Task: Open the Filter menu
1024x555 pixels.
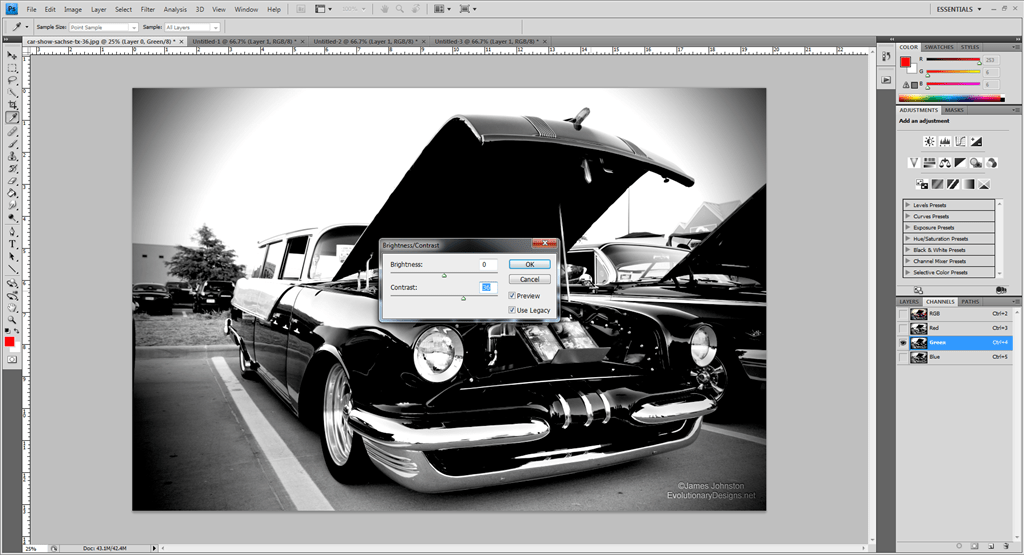Action: click(148, 9)
